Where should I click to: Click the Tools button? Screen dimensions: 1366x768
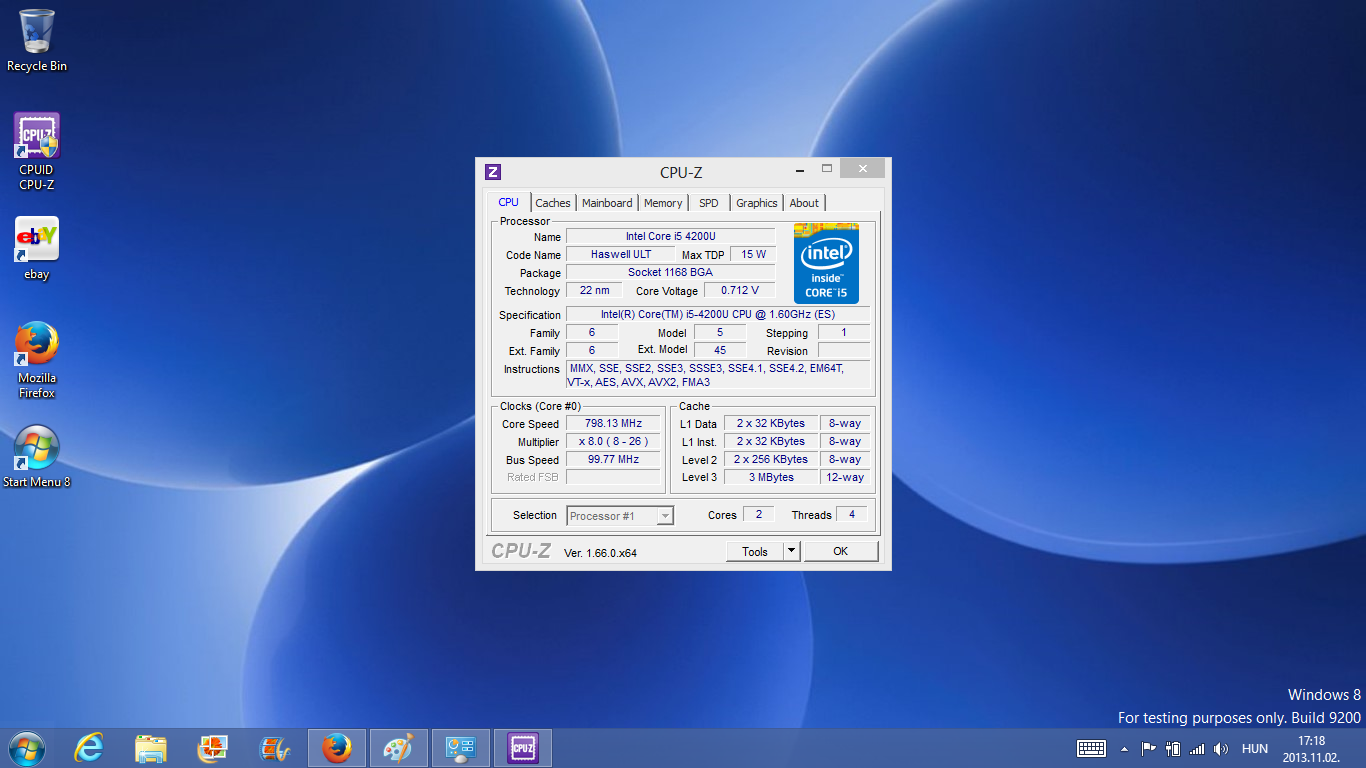point(754,551)
